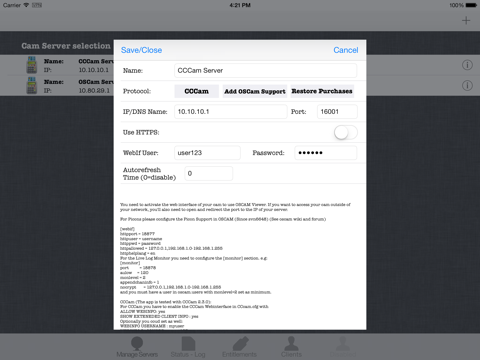The image size is (480, 360).
Task: Tap Save/Close in the server dialog
Action: pos(141,50)
